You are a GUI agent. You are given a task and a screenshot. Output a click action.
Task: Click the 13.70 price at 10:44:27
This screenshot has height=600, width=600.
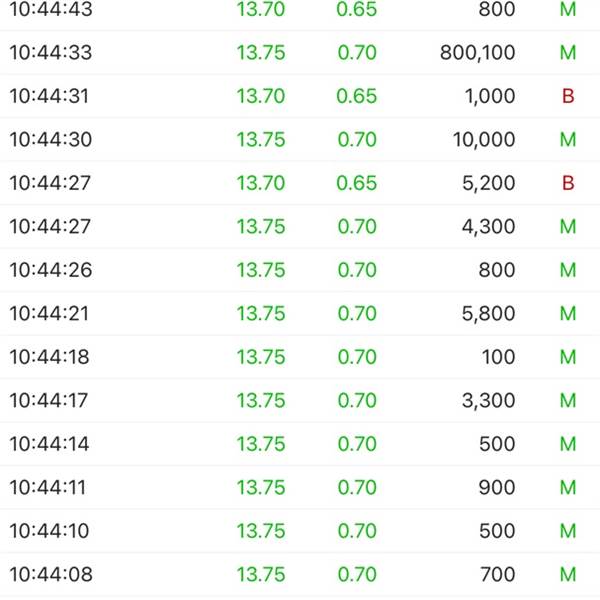(261, 183)
